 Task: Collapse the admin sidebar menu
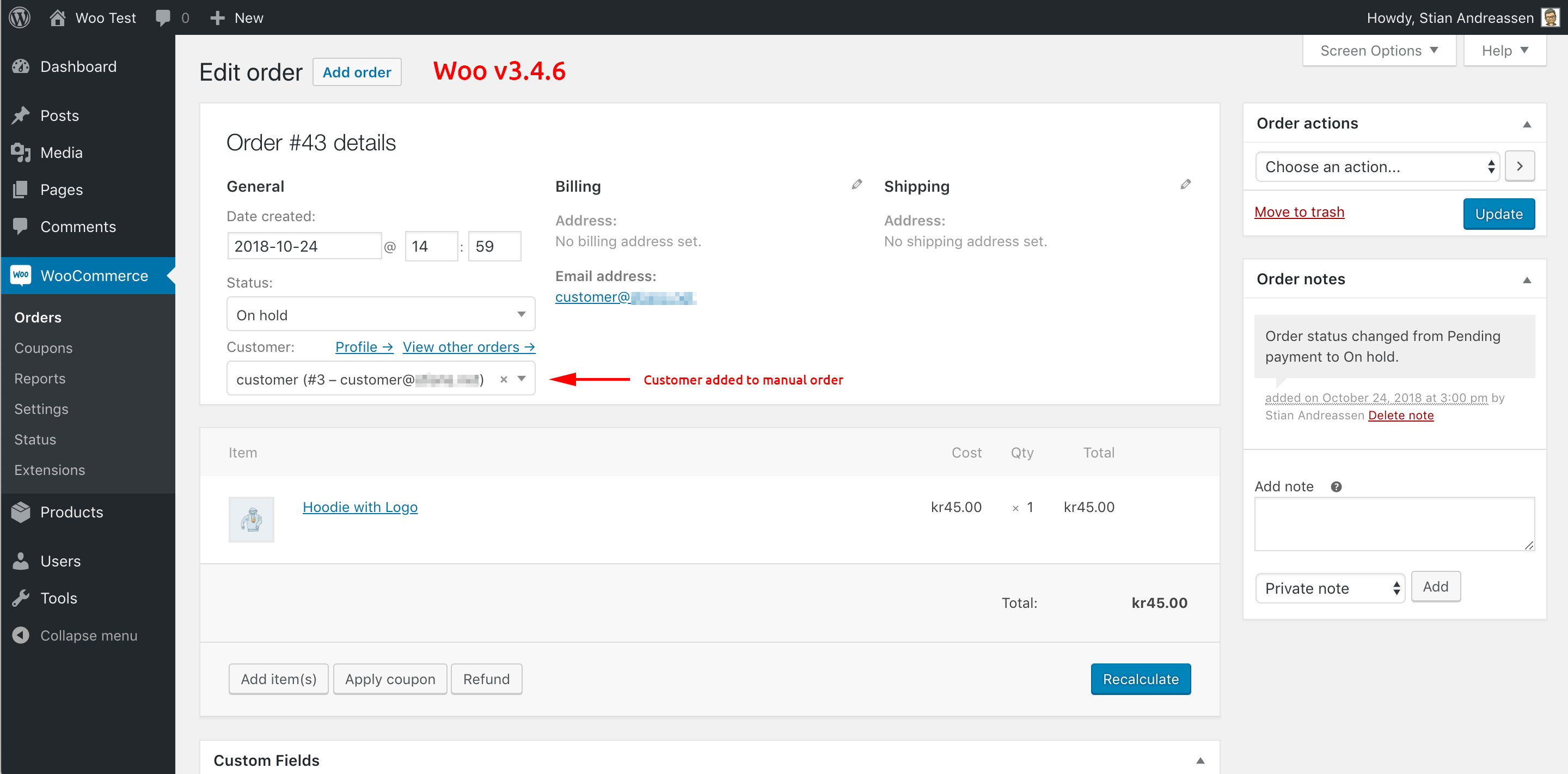click(88, 635)
